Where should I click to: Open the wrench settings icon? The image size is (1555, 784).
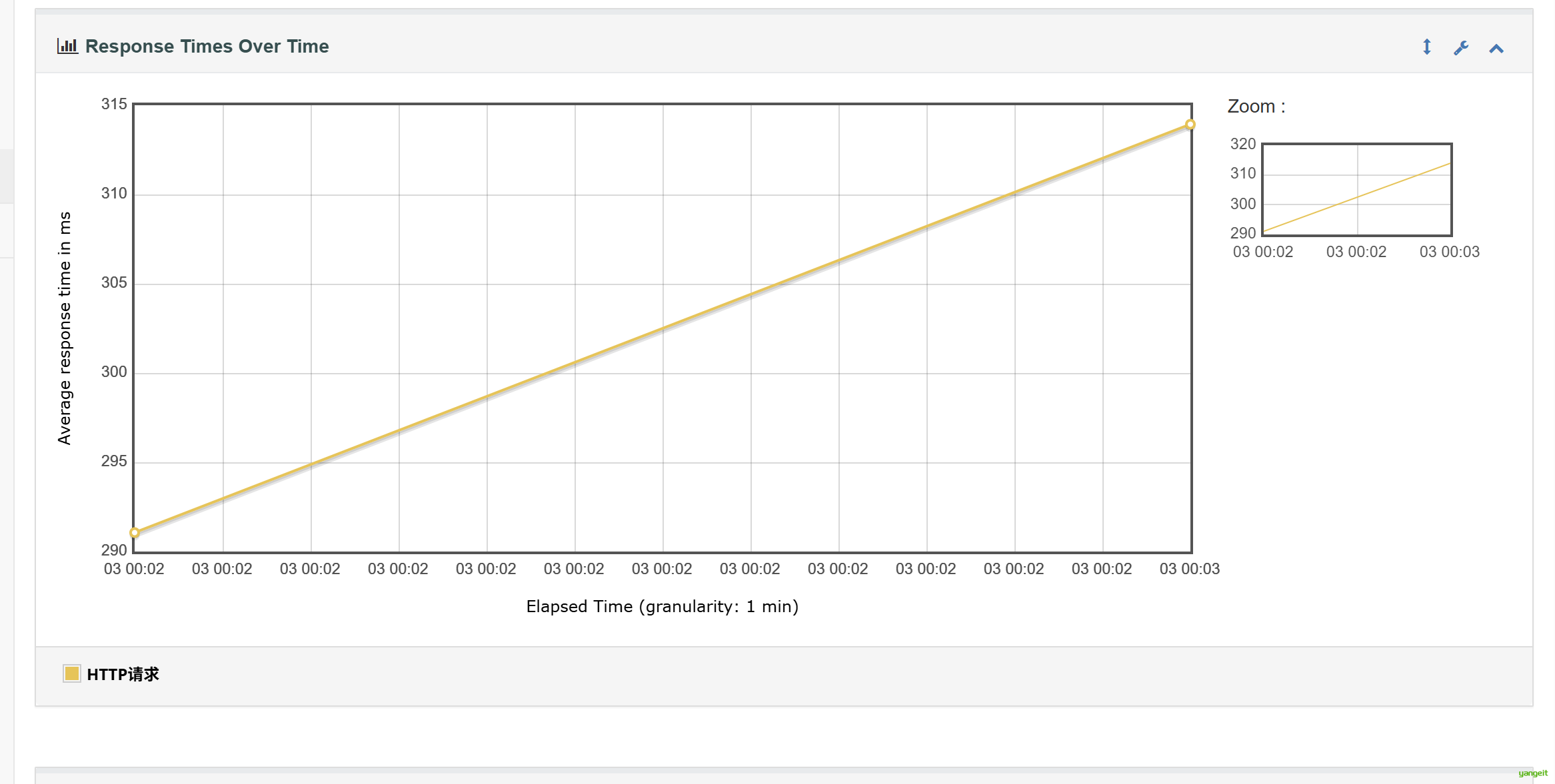click(1461, 48)
